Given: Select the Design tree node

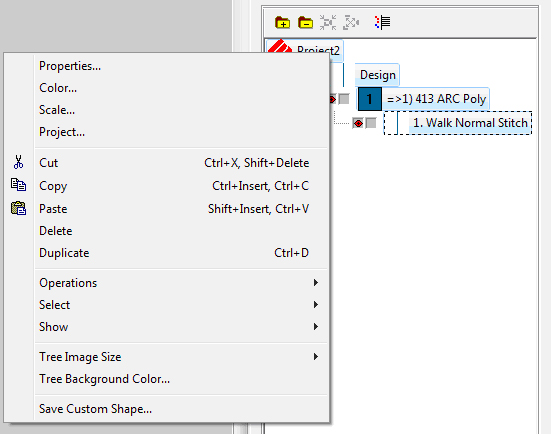Looking at the screenshot, I should click(x=377, y=75).
